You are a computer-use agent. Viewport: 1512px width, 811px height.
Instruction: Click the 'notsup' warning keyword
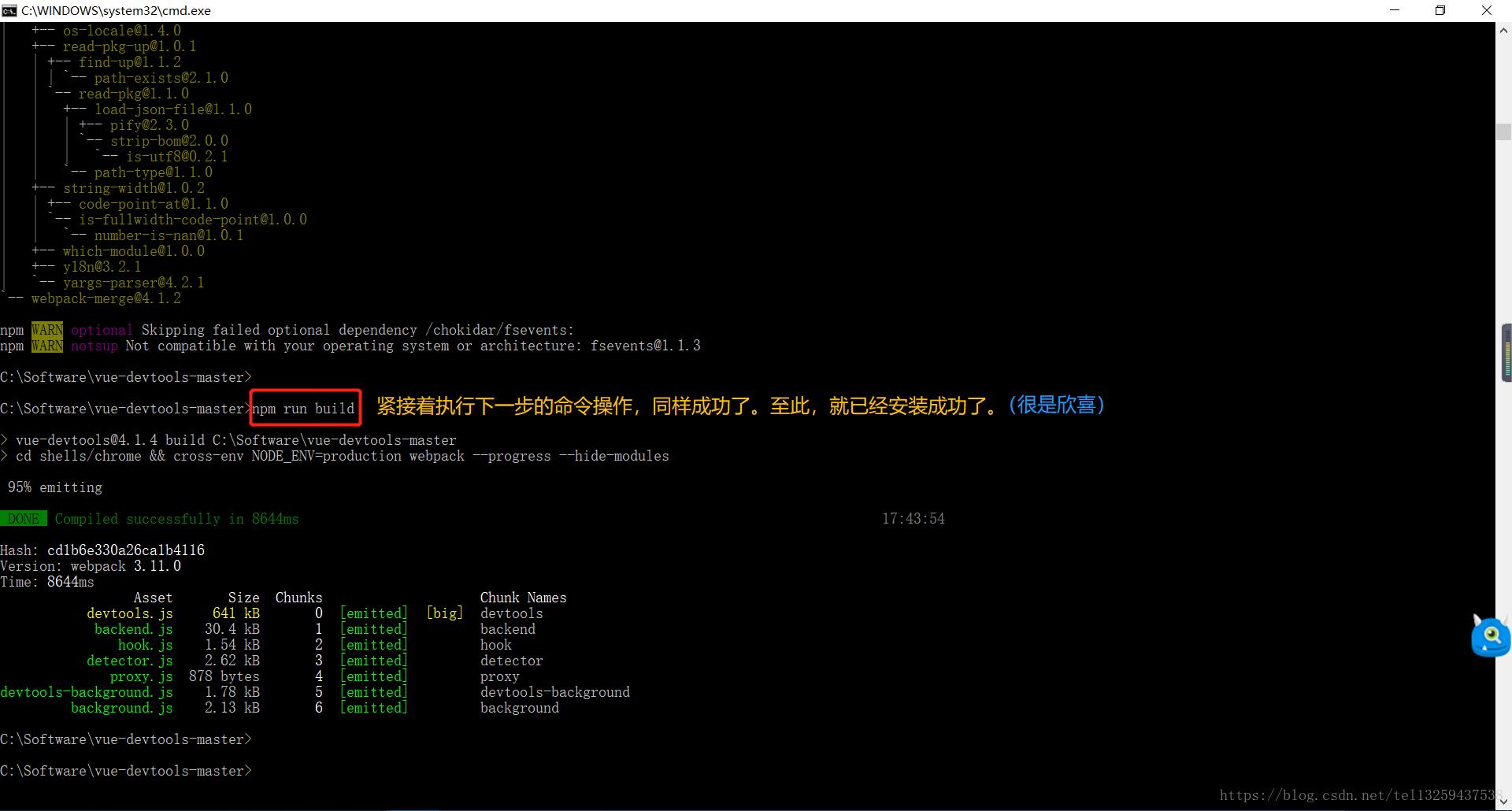tap(94, 346)
